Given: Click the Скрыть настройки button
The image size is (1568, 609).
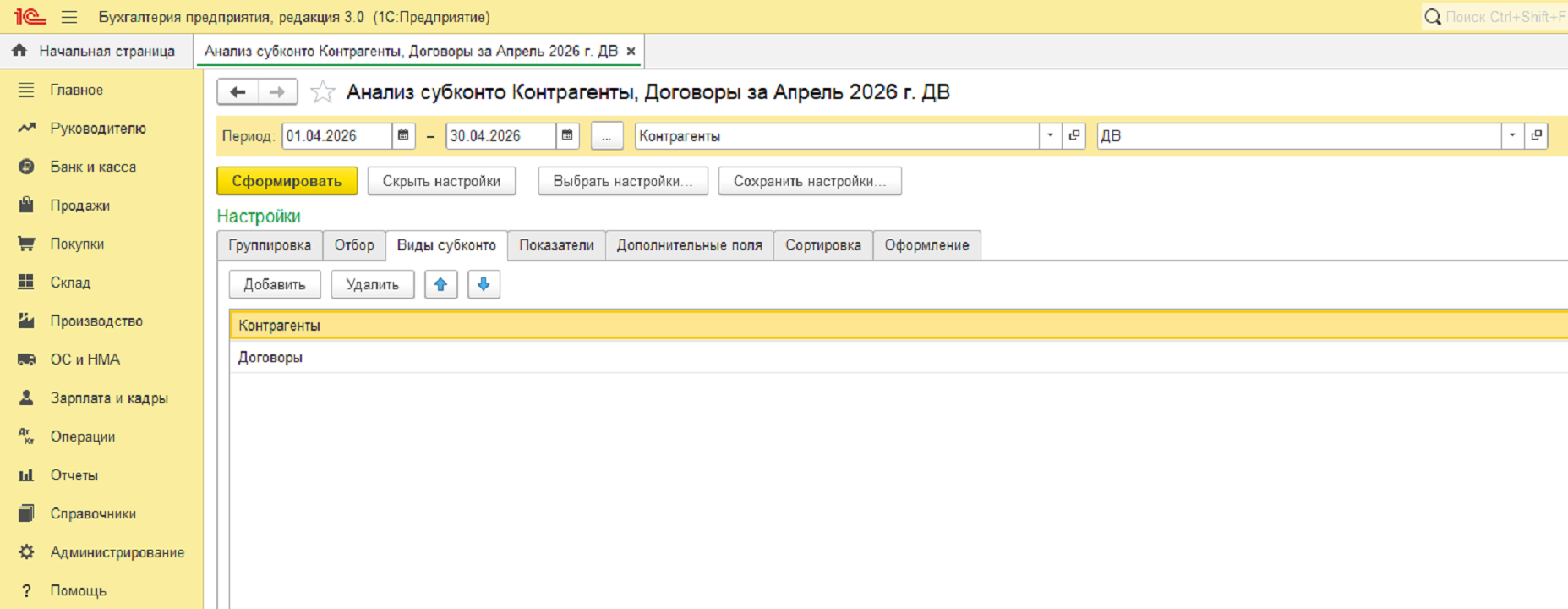Looking at the screenshot, I should pyautogui.click(x=441, y=181).
